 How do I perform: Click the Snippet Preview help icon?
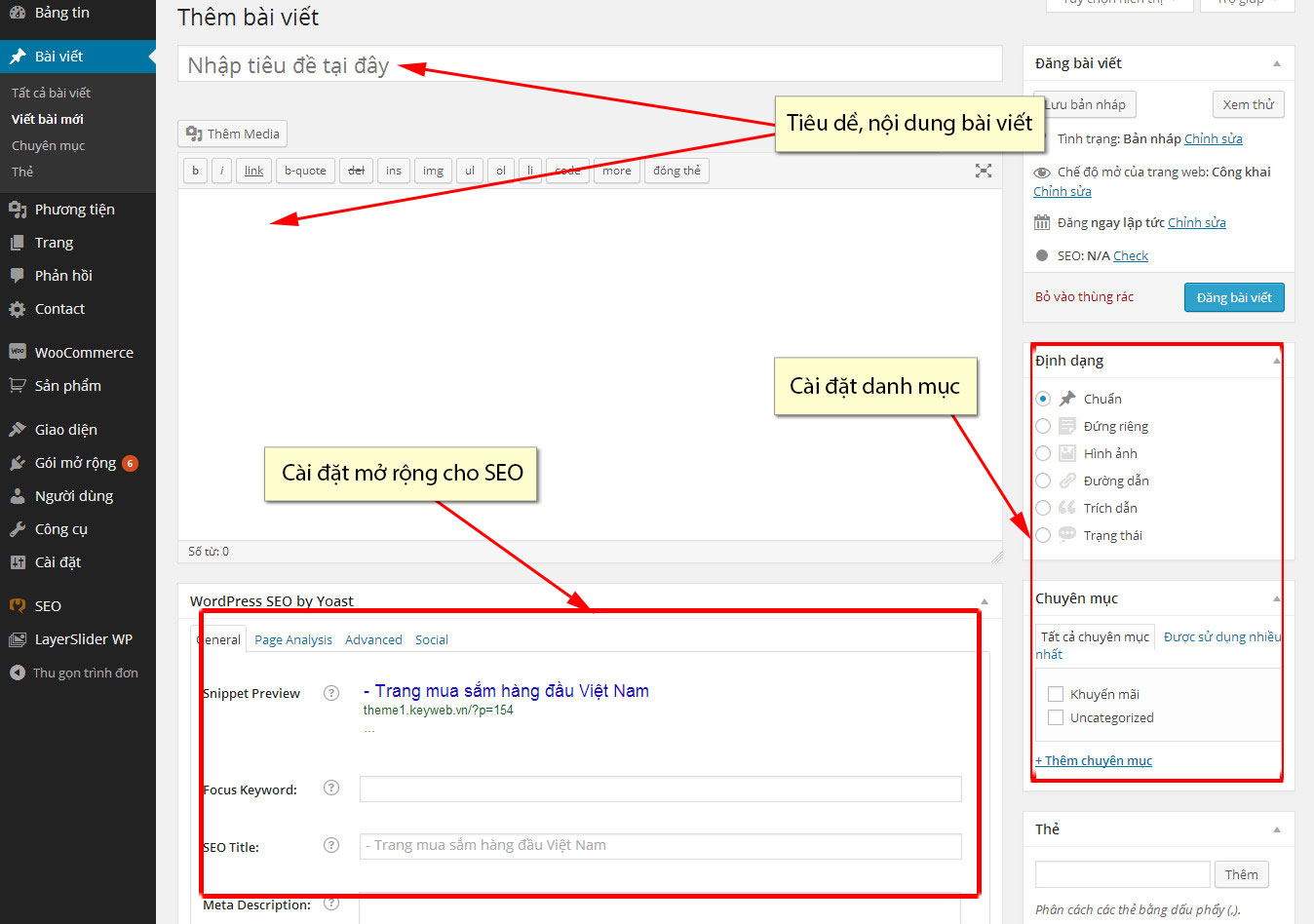point(331,693)
